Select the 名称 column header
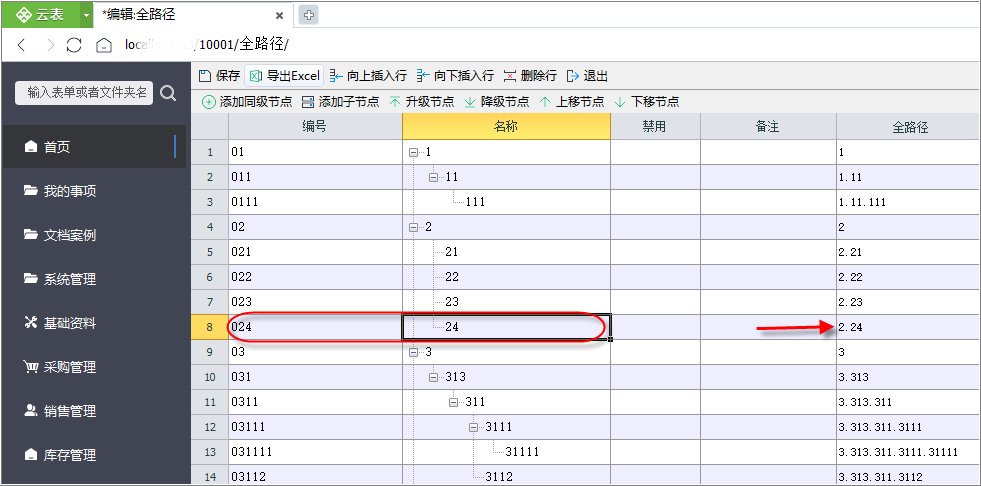Screen dimensions: 981x486 (506, 127)
